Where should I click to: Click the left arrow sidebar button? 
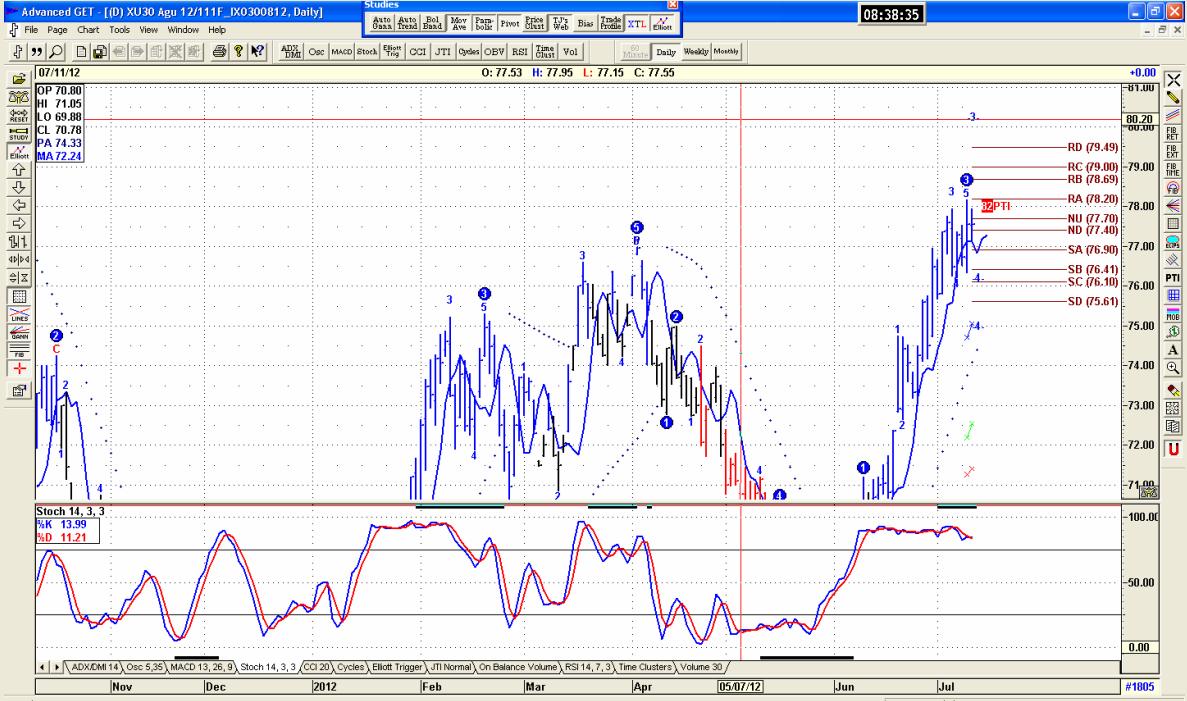[x=19, y=205]
